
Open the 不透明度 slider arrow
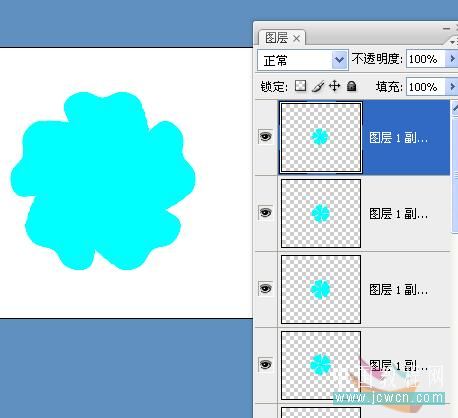click(452, 59)
